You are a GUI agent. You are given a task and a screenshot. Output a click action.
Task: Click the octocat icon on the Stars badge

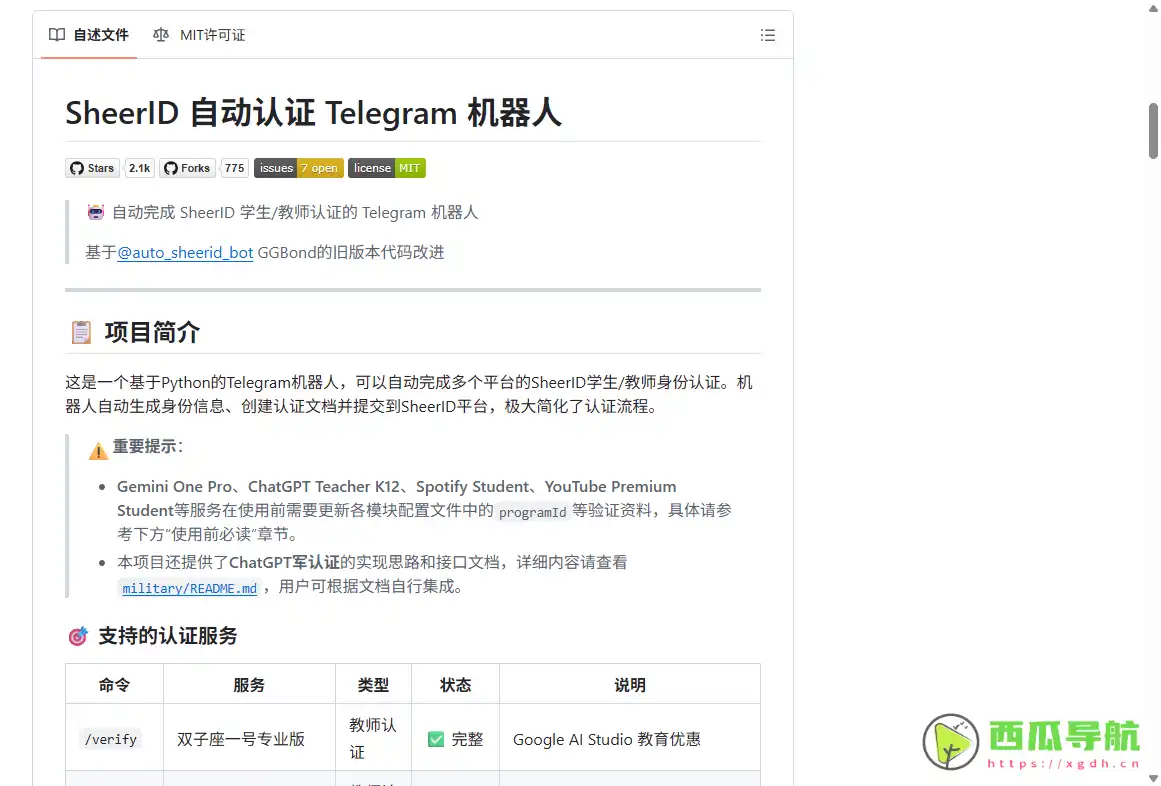[x=77, y=167]
